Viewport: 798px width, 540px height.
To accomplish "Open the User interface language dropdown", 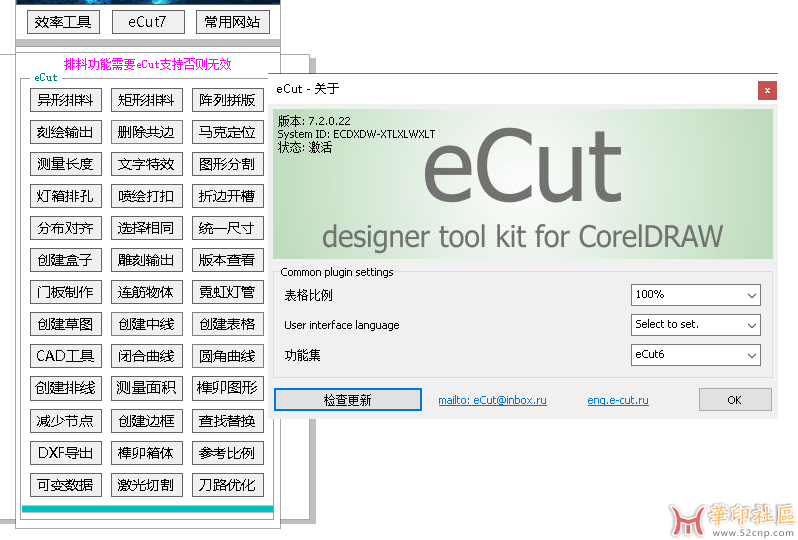I will click(696, 325).
